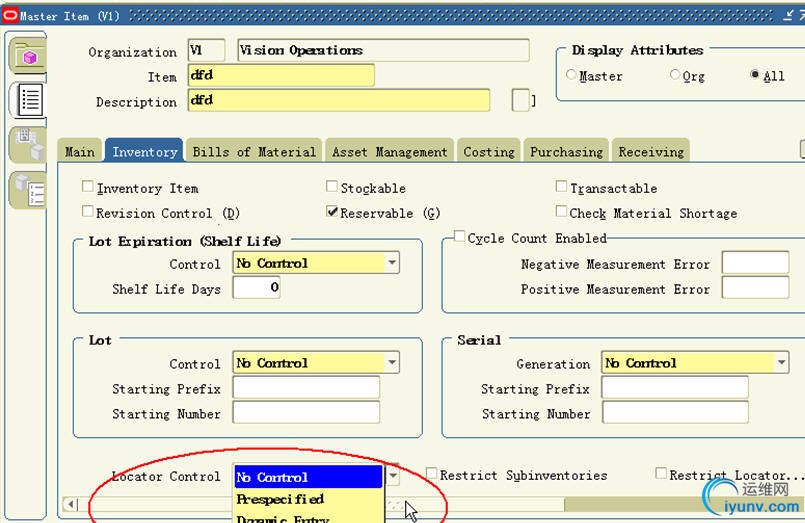Select the All display attributes radio
Screen dimensions: 805x523
(x=754, y=74)
